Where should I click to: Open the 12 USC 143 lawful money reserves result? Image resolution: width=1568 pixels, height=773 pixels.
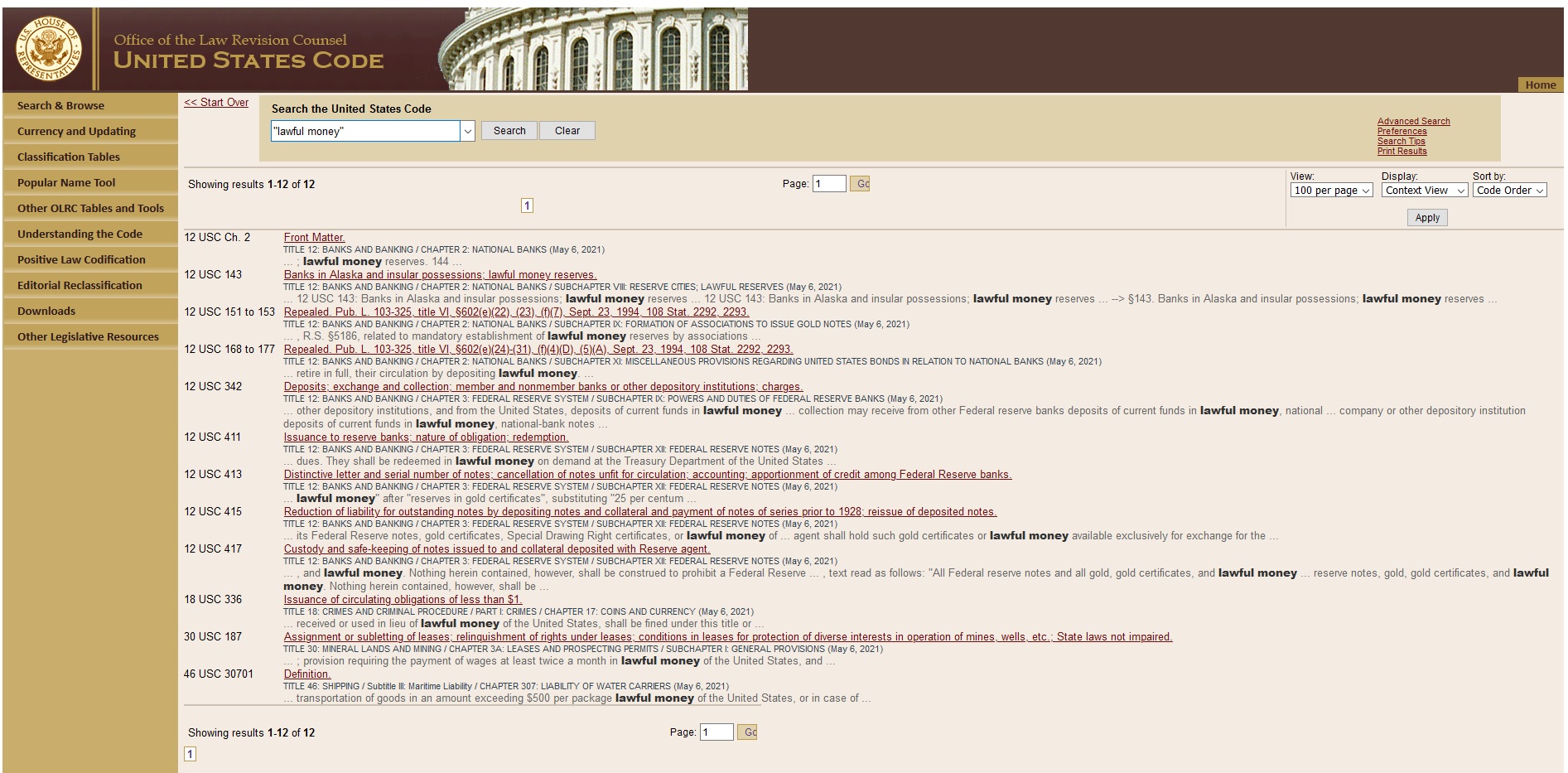click(440, 275)
